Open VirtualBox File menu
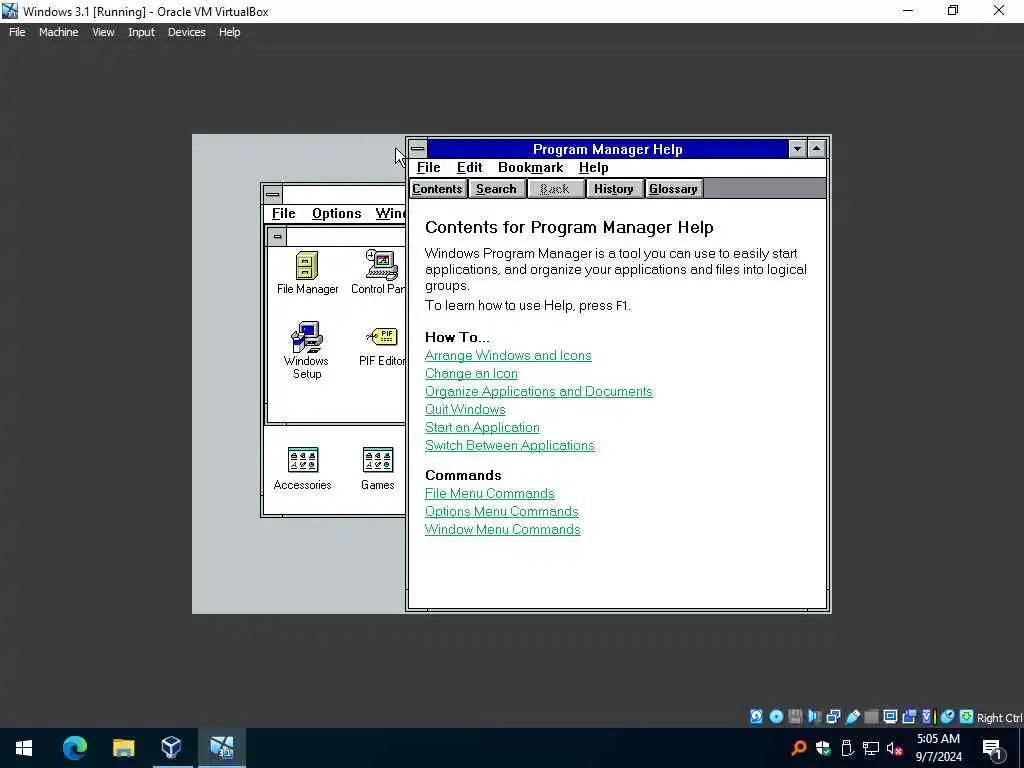 tap(17, 32)
